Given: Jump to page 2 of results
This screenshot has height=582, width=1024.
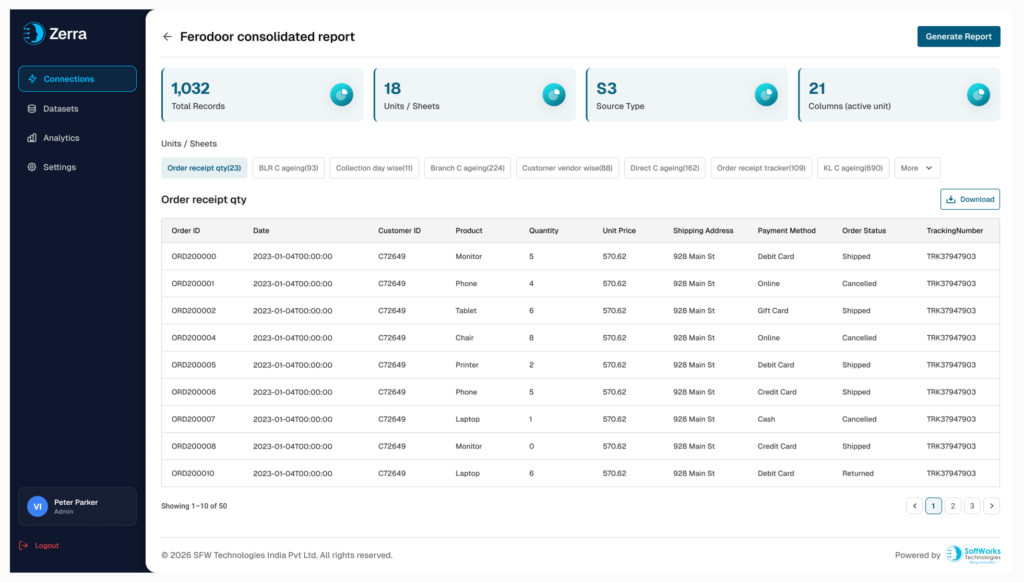Looking at the screenshot, I should 953,506.
